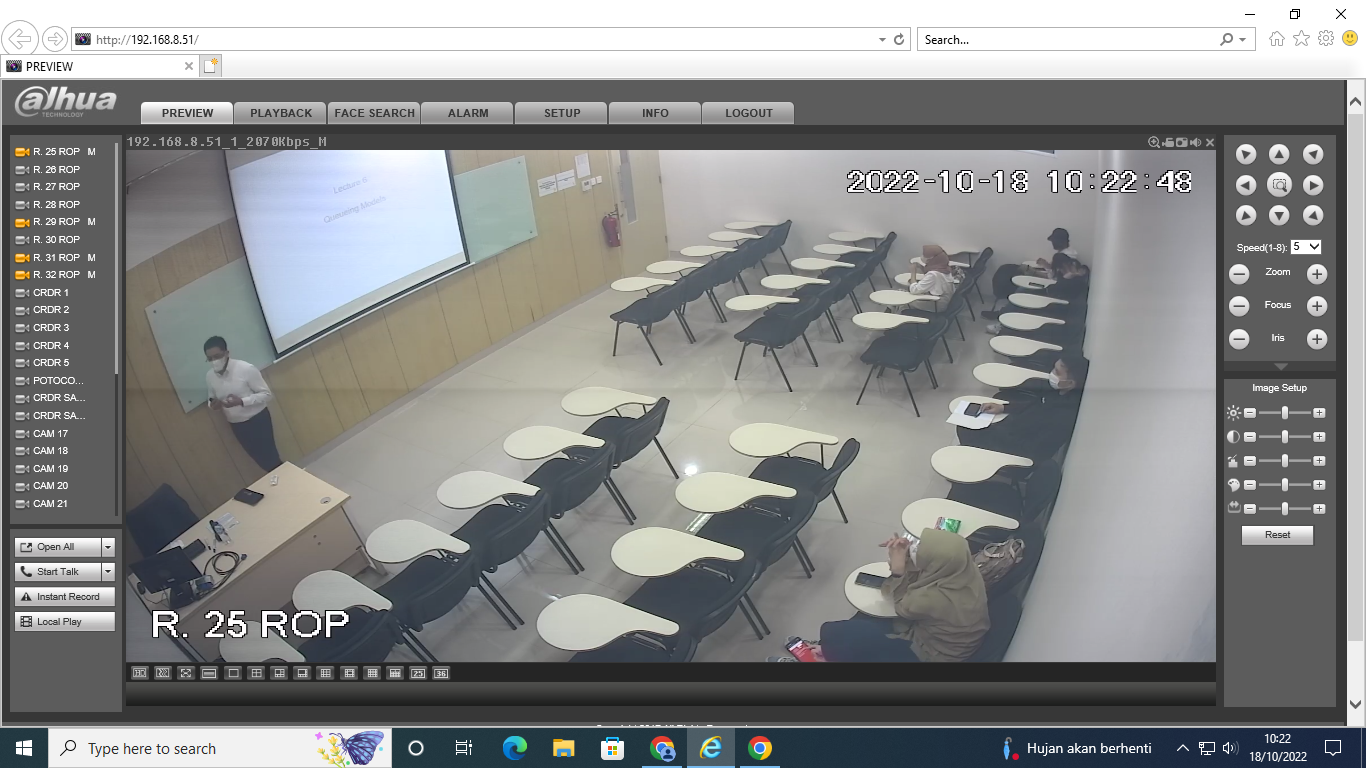Activate digital zoom magnifier on video toolbar
The width and height of the screenshot is (1366, 768).
(x=1154, y=142)
